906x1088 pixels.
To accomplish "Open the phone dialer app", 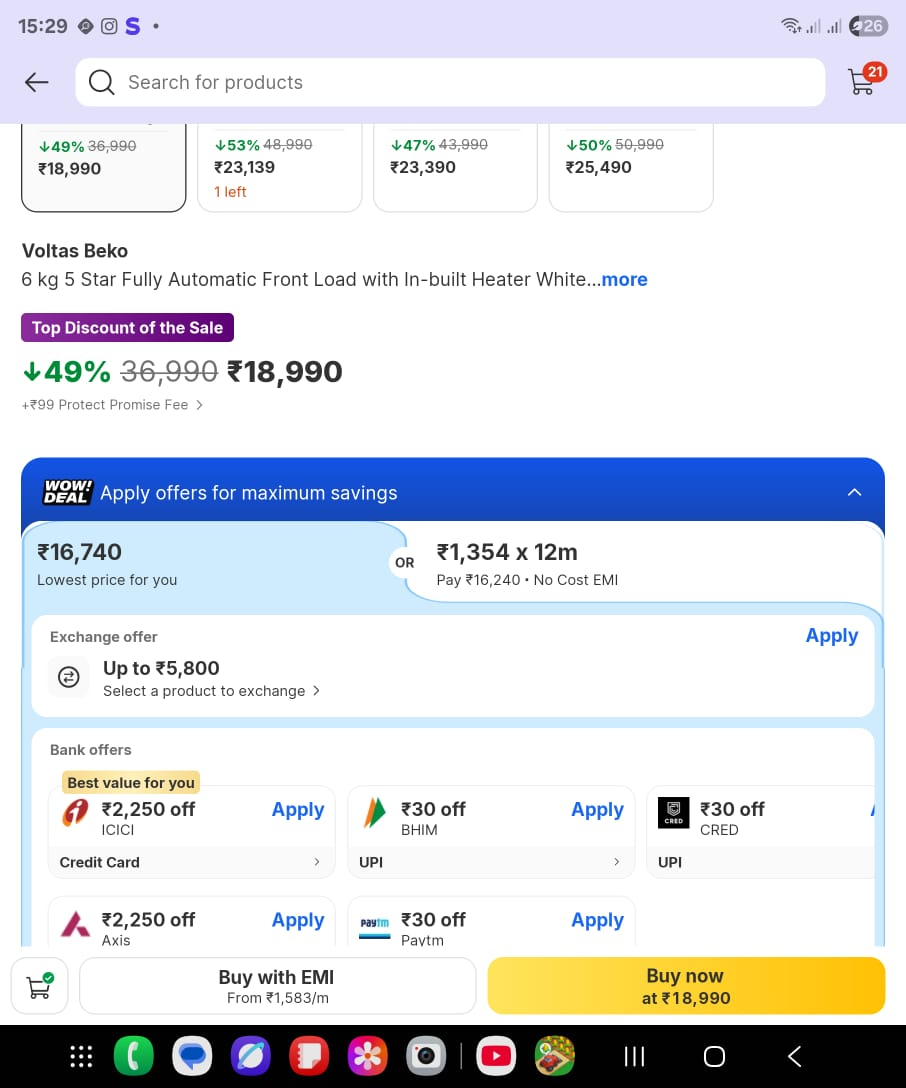I will [x=134, y=1056].
